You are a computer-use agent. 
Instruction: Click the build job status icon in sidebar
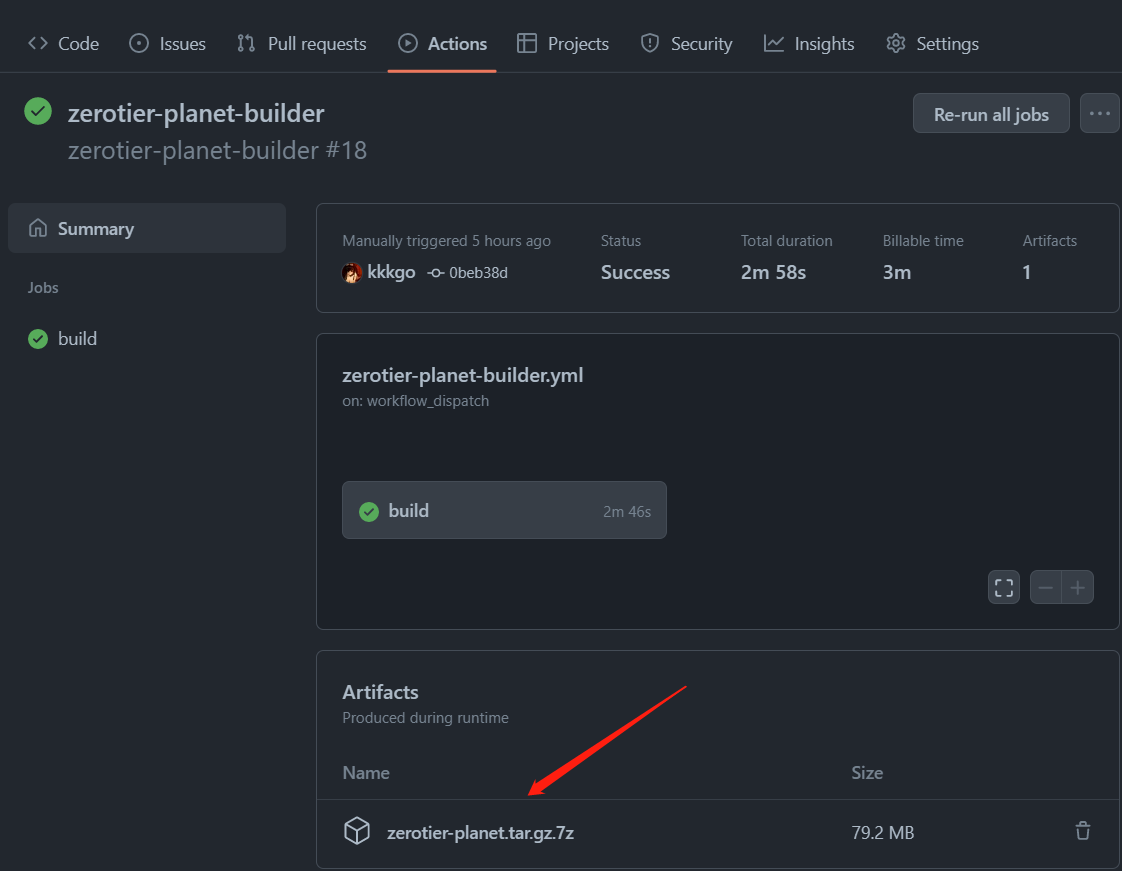(x=39, y=338)
